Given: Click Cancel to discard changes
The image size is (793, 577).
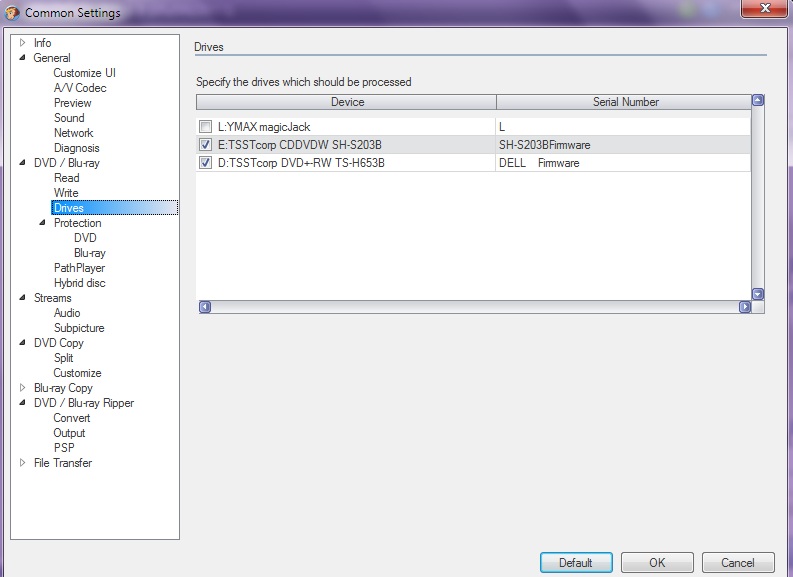Looking at the screenshot, I should 738,562.
